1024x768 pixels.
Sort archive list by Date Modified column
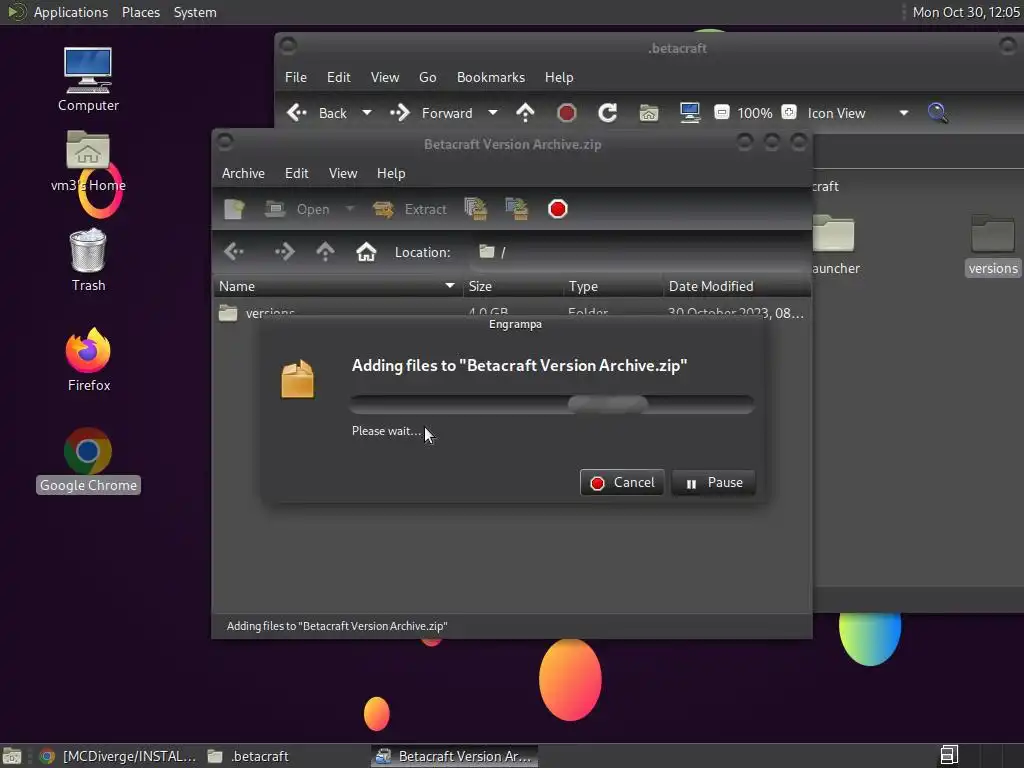click(737, 286)
